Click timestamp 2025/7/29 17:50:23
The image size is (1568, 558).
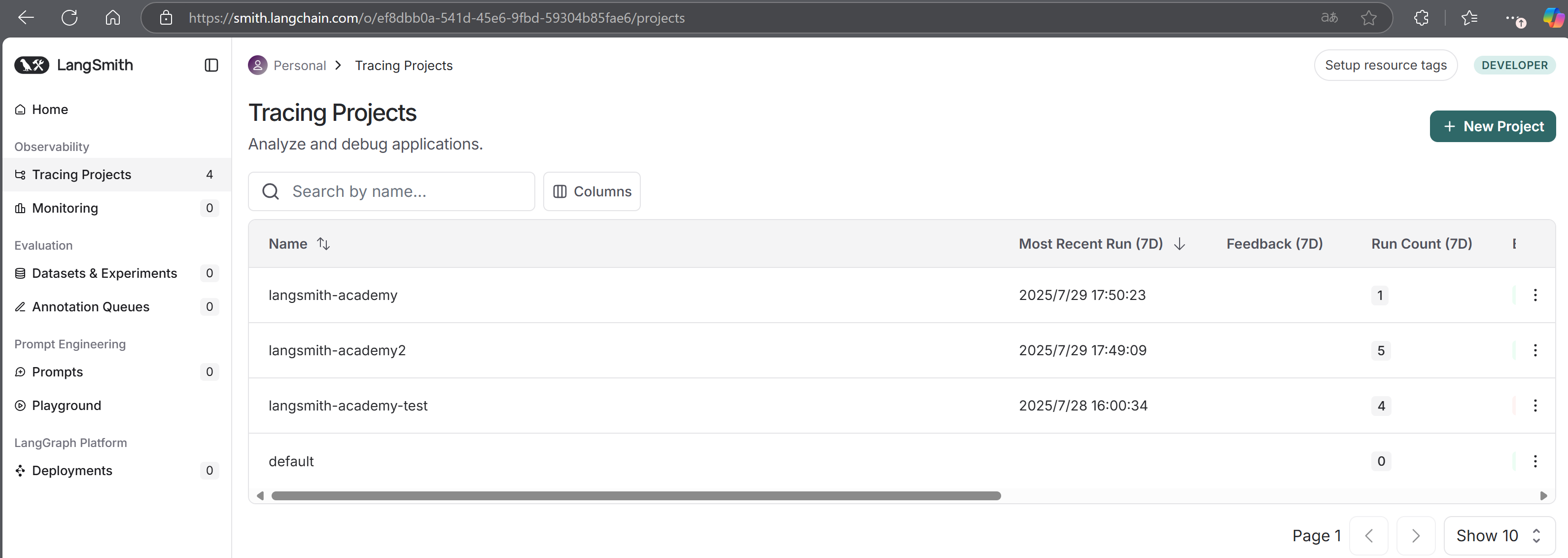coord(1081,296)
